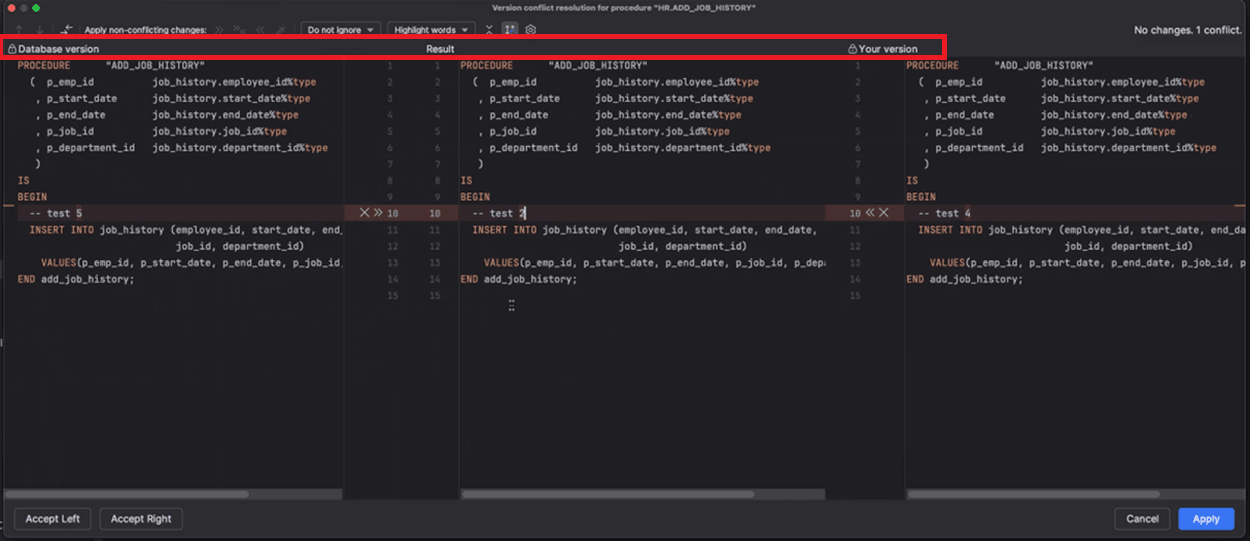Cancel the conflict resolution dialog
The height and width of the screenshot is (541, 1250).
pos(1142,519)
